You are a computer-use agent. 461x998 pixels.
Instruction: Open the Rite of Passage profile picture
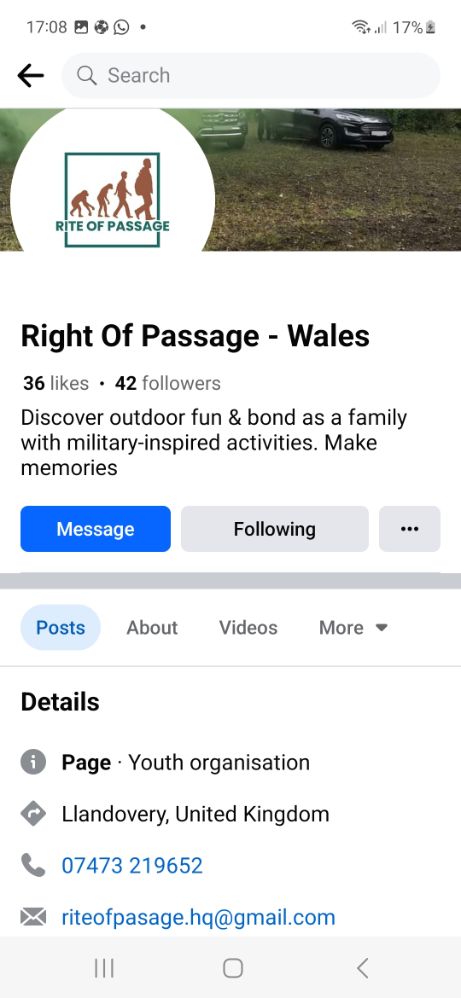click(x=113, y=191)
